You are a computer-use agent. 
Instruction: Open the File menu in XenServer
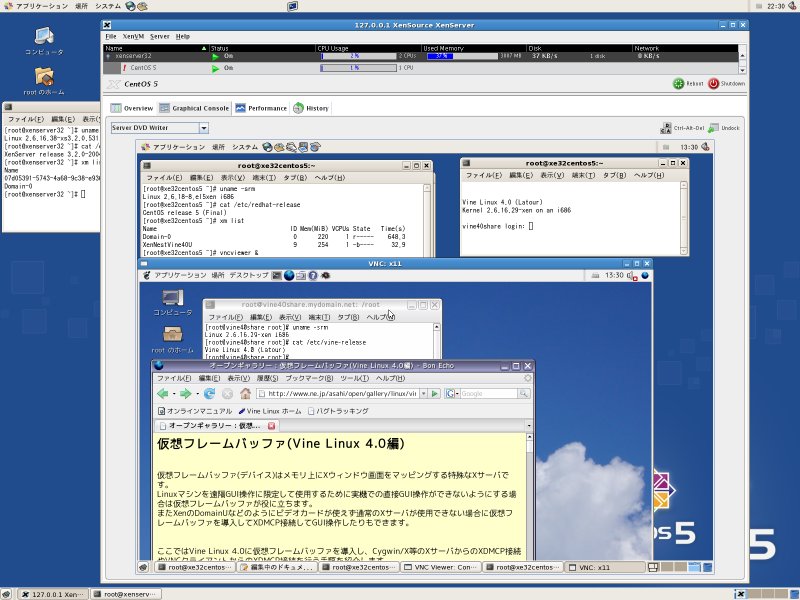click(110, 37)
